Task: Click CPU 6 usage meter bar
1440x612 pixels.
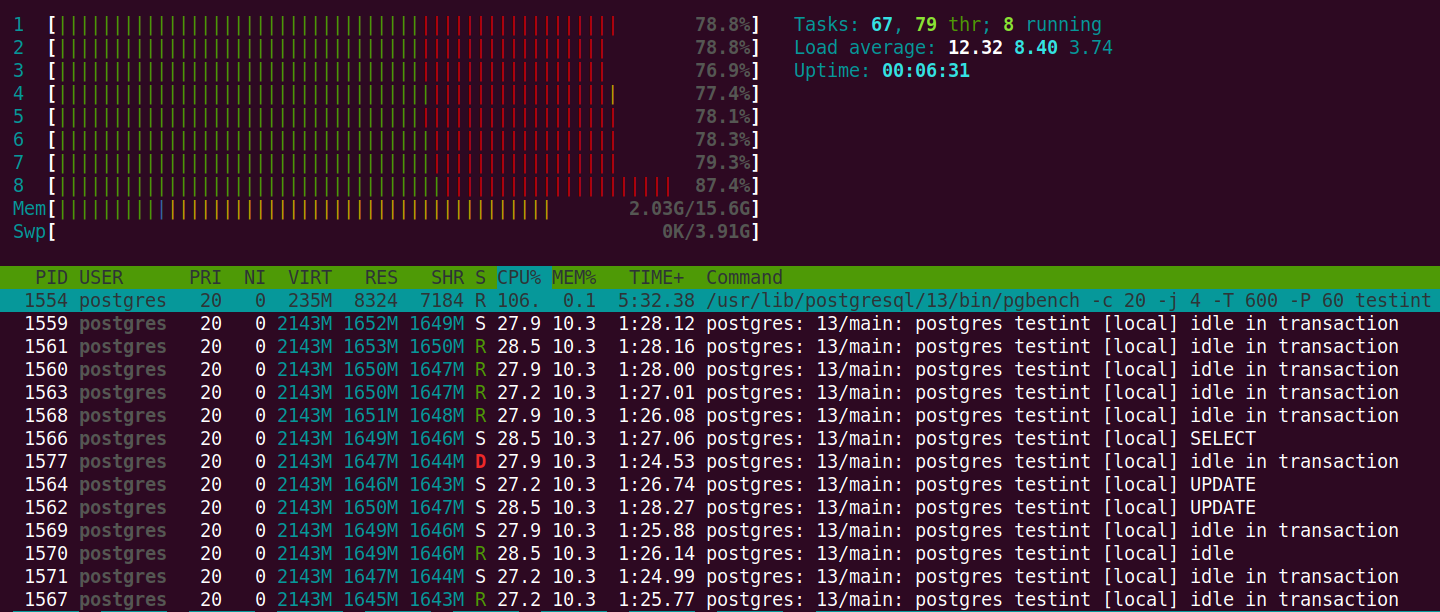Action: pos(403,139)
